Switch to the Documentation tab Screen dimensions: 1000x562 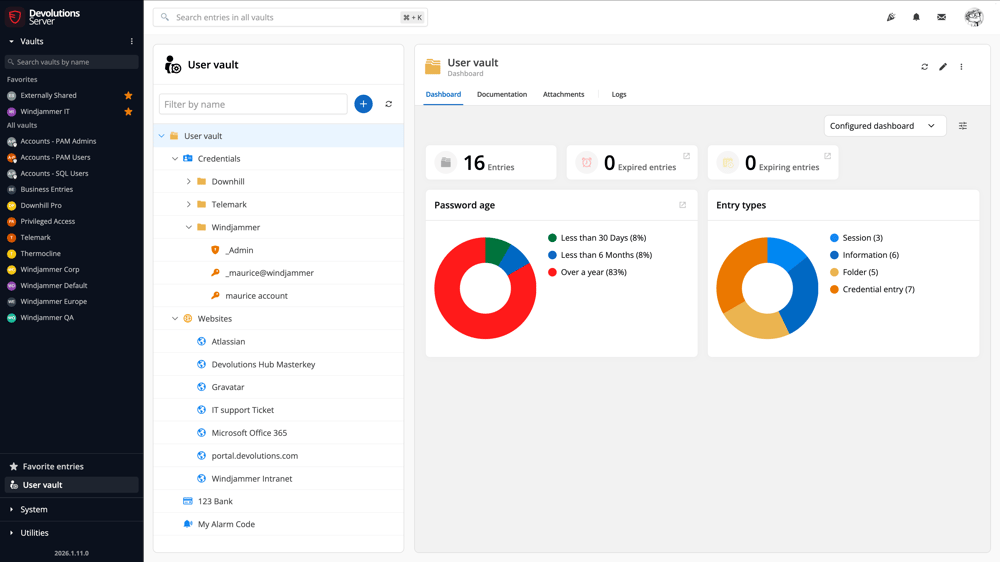[502, 94]
